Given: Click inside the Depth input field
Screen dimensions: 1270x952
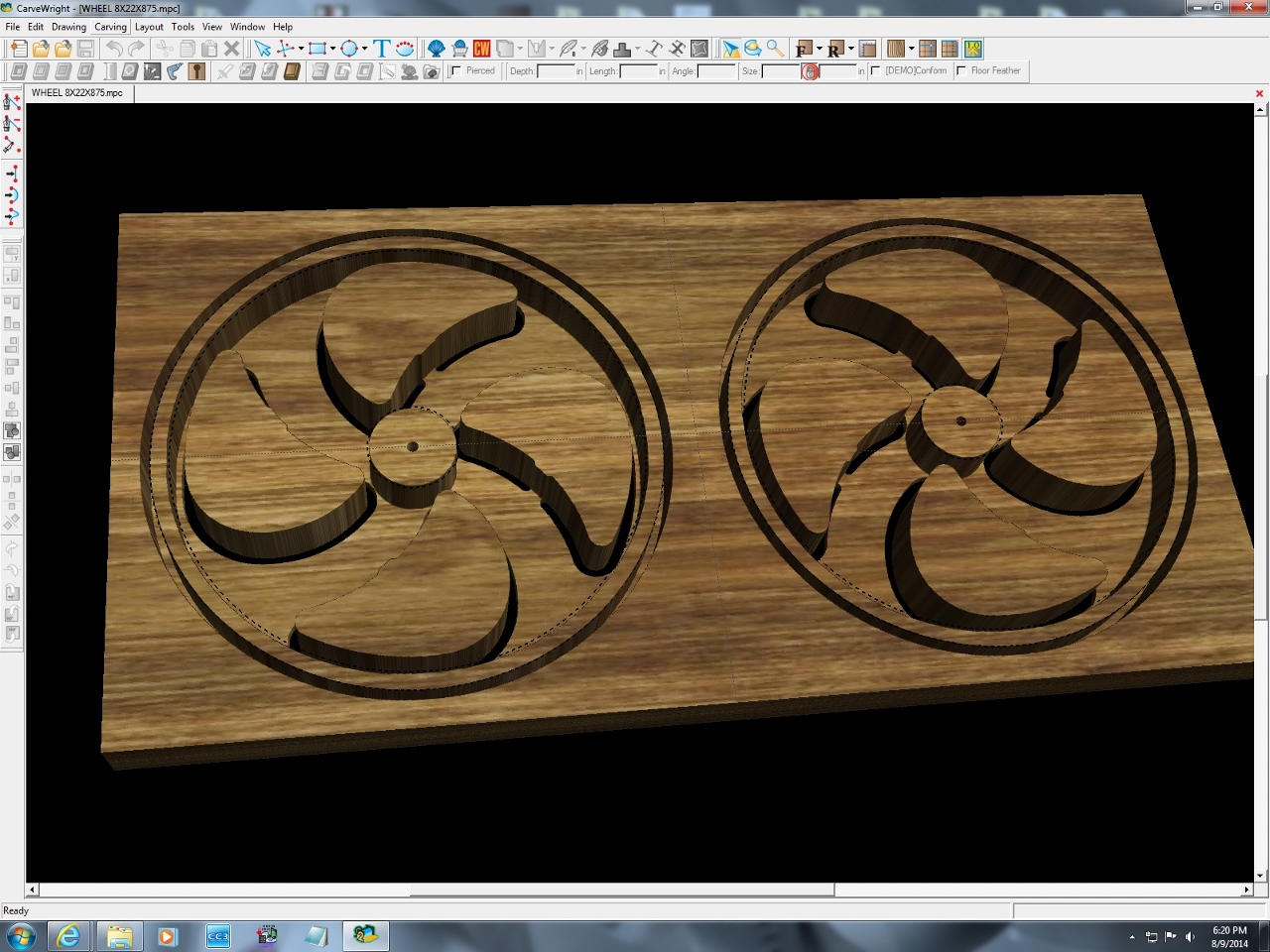Looking at the screenshot, I should click(x=555, y=71).
